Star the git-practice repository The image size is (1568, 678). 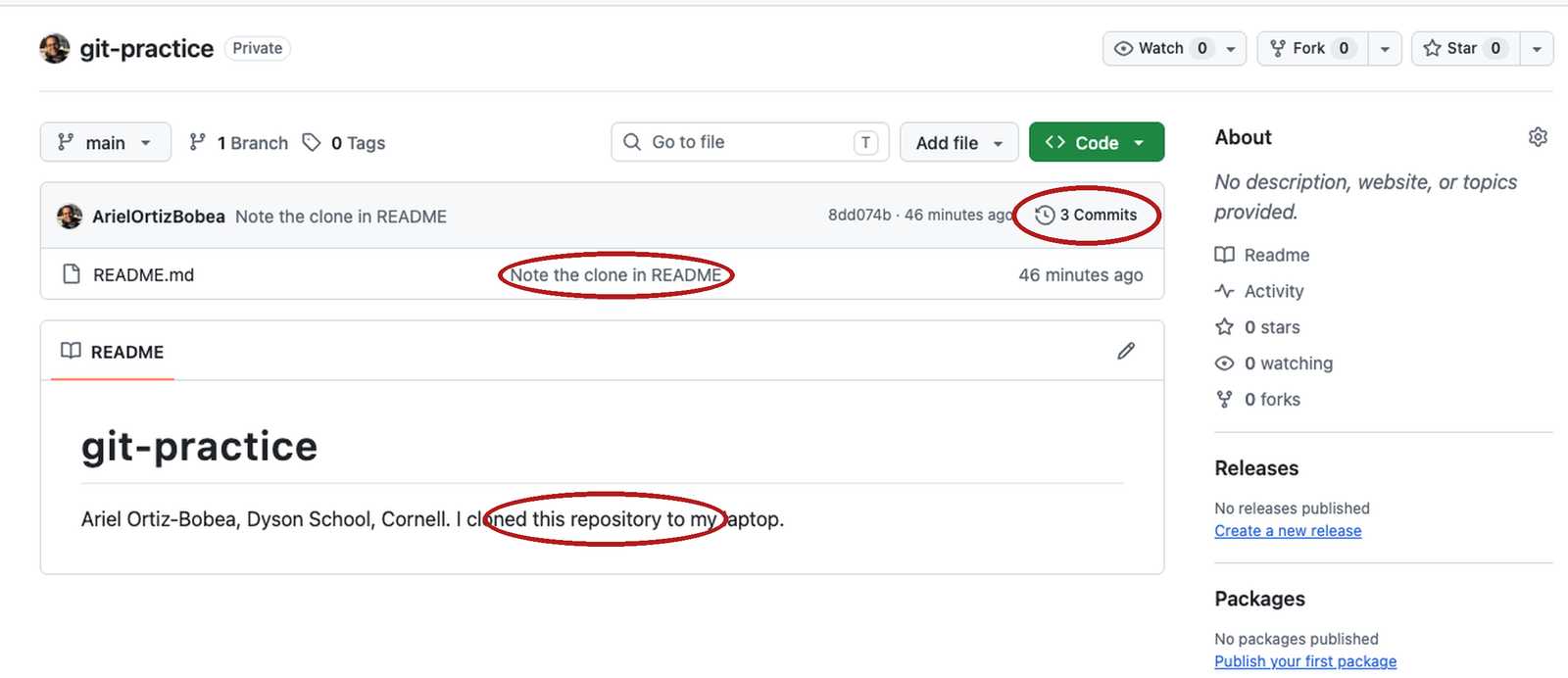tap(1465, 48)
